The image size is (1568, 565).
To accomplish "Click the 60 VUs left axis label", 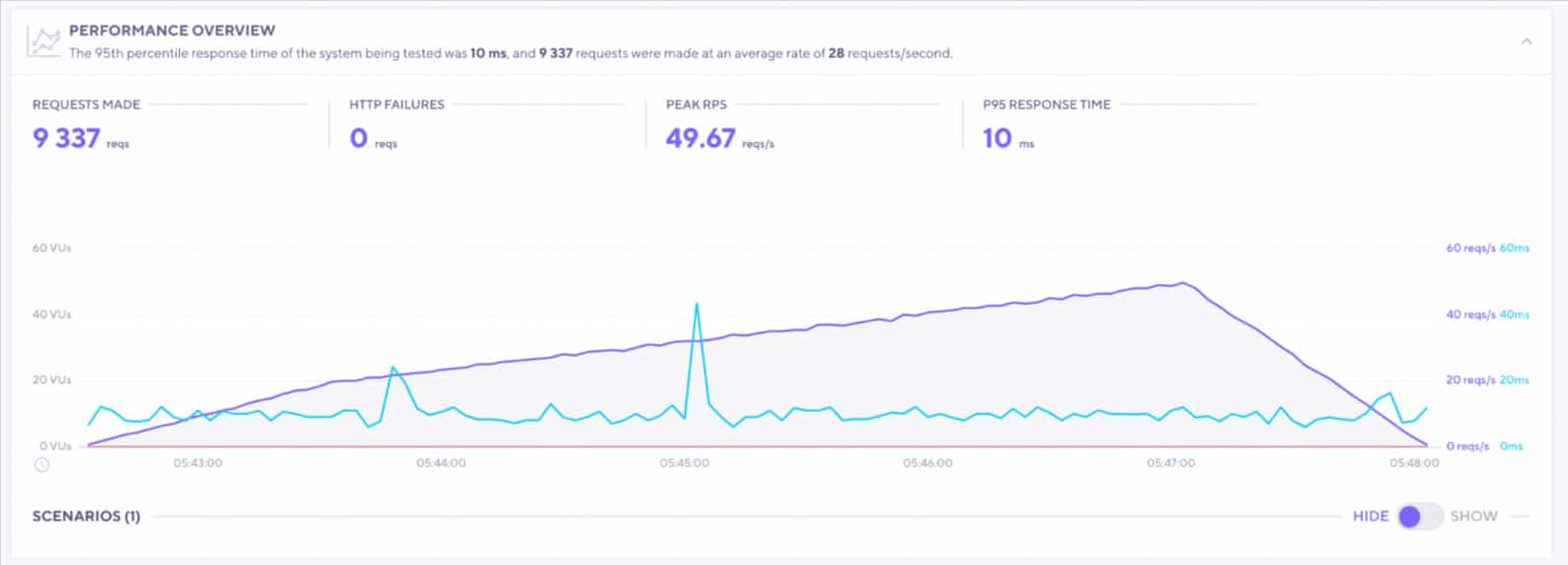I will [51, 248].
